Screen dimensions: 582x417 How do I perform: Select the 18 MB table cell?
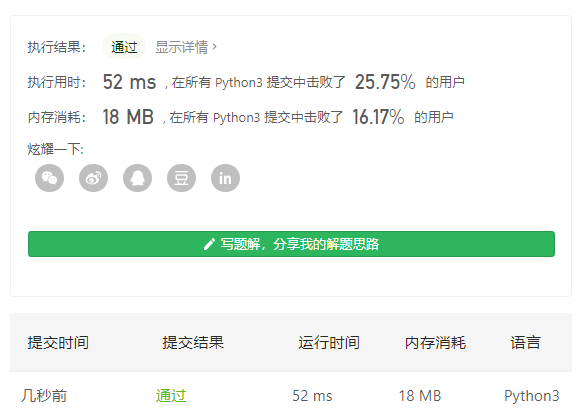point(420,396)
